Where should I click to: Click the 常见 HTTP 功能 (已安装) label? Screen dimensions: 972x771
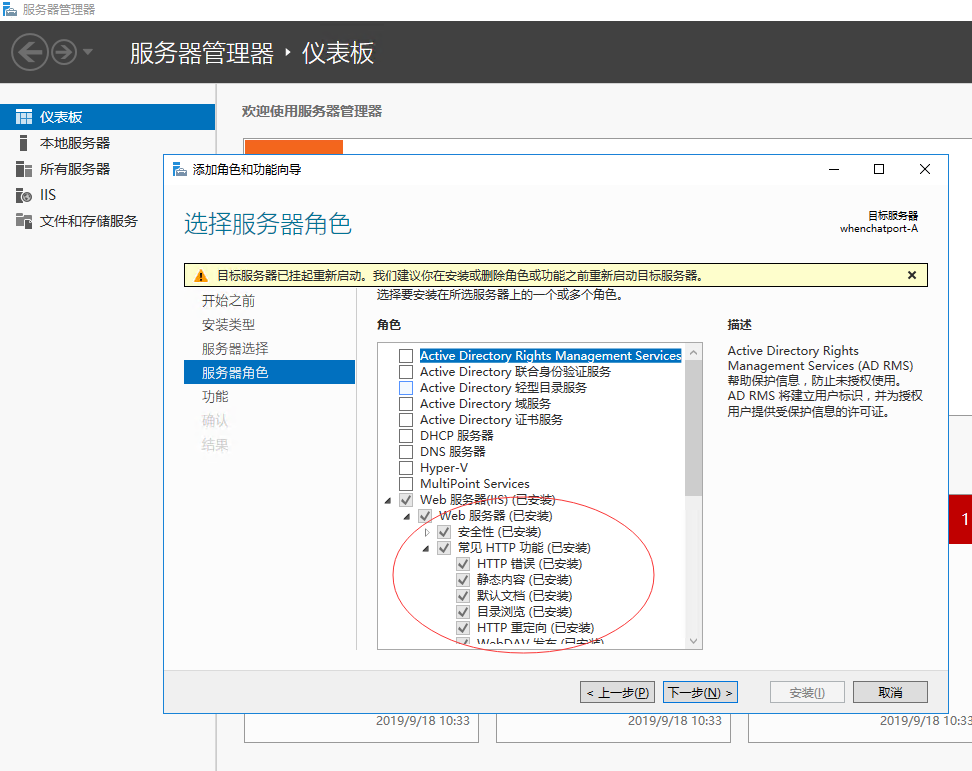coord(524,549)
